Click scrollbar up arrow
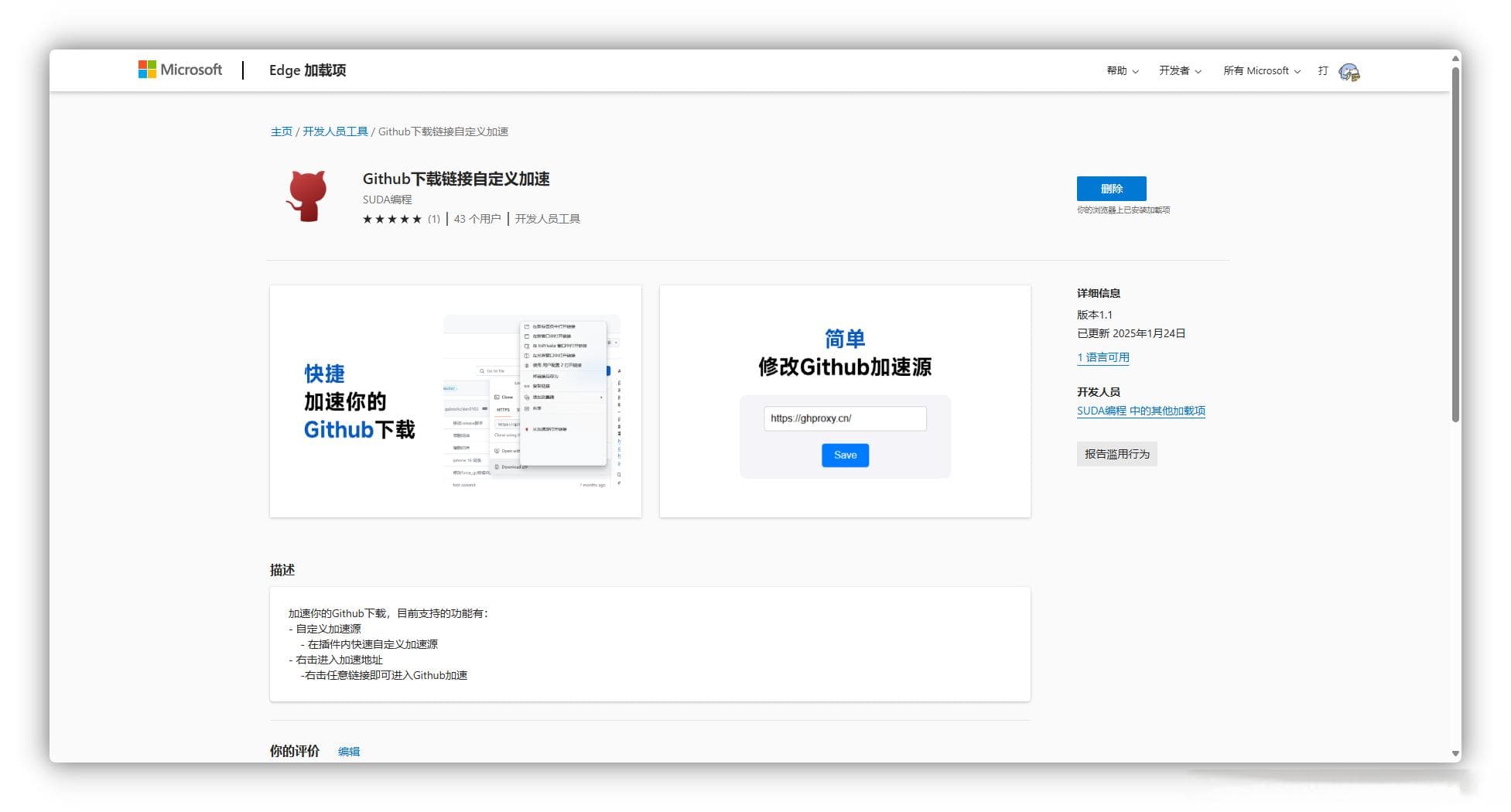Viewport: 1511px width, 812px height. (1455, 56)
